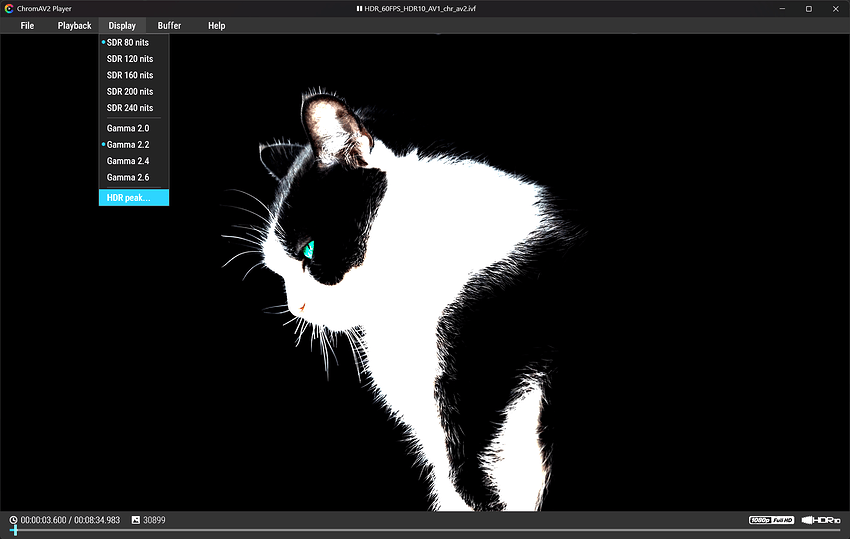Collapse the Display menu
Image resolution: width=850 pixels, height=539 pixels.
(122, 25)
